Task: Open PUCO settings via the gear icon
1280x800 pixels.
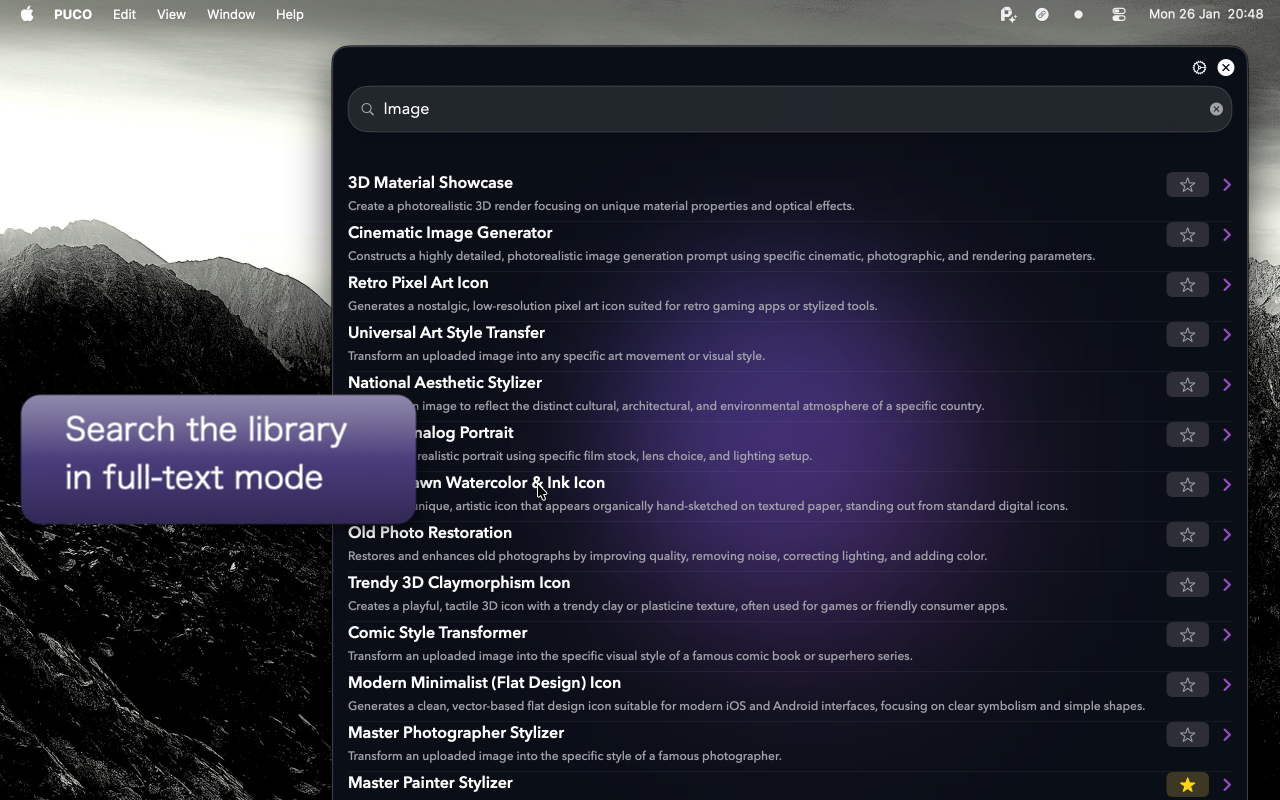Action: pyautogui.click(x=1199, y=67)
